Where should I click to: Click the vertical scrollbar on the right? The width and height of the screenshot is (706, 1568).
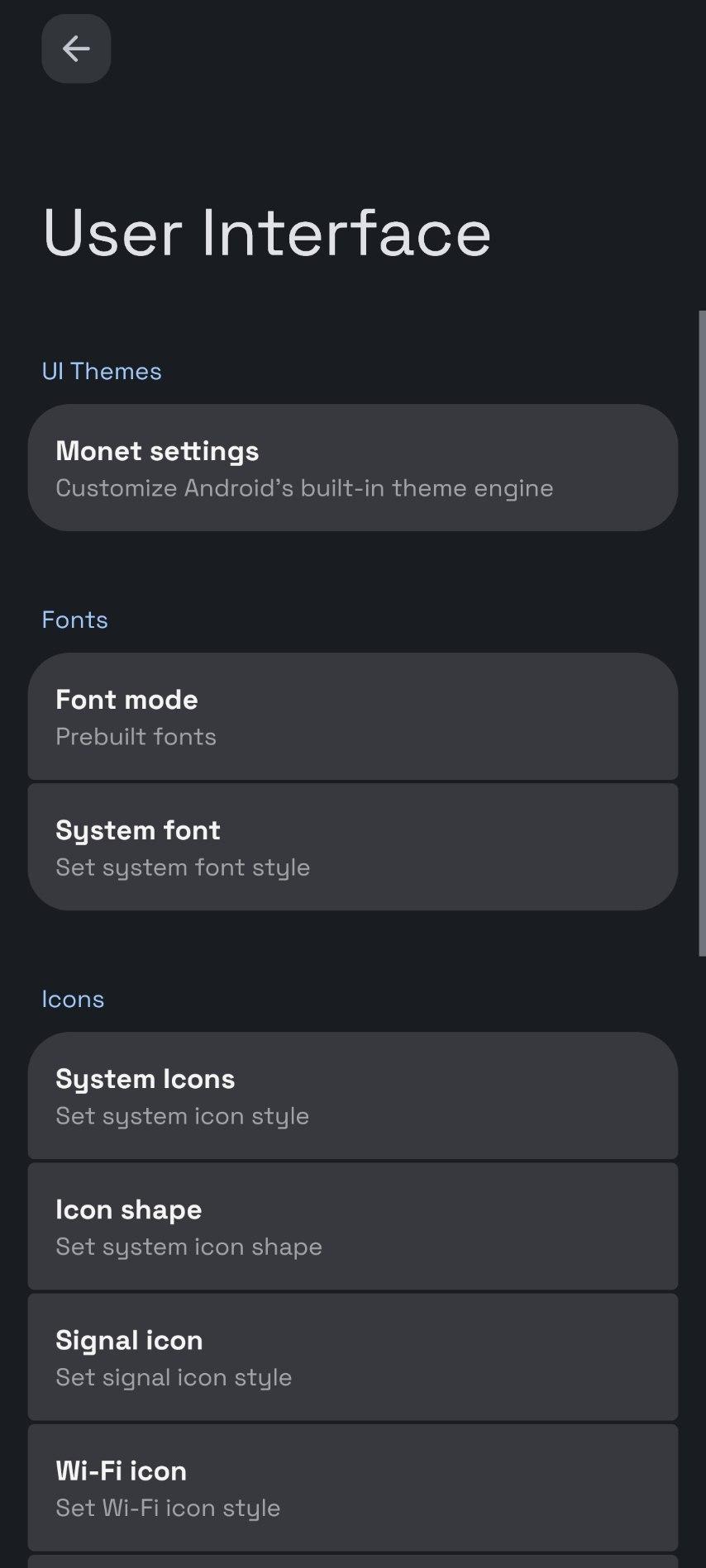(x=702, y=633)
